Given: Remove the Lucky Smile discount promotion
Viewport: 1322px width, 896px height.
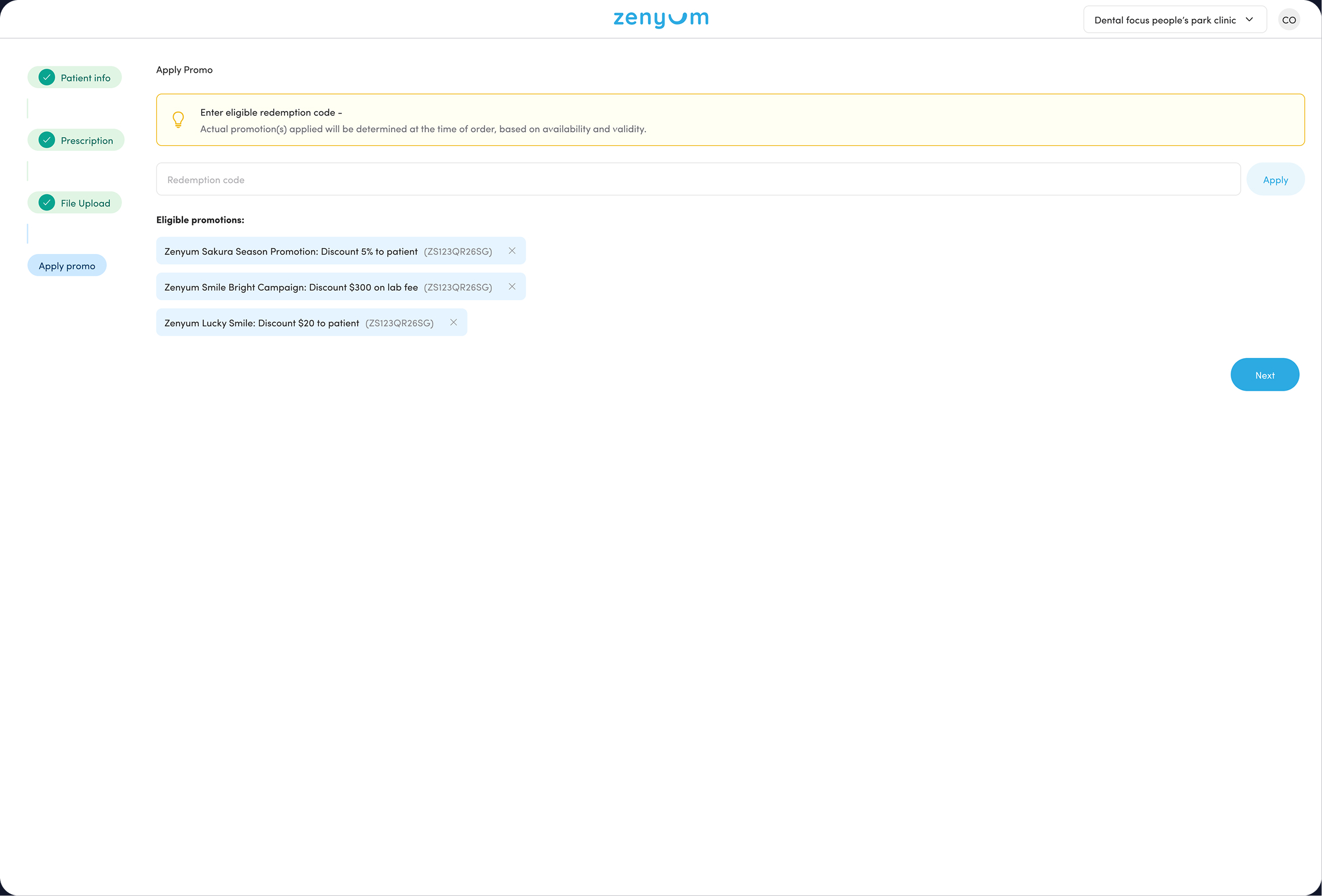Looking at the screenshot, I should pyautogui.click(x=453, y=323).
